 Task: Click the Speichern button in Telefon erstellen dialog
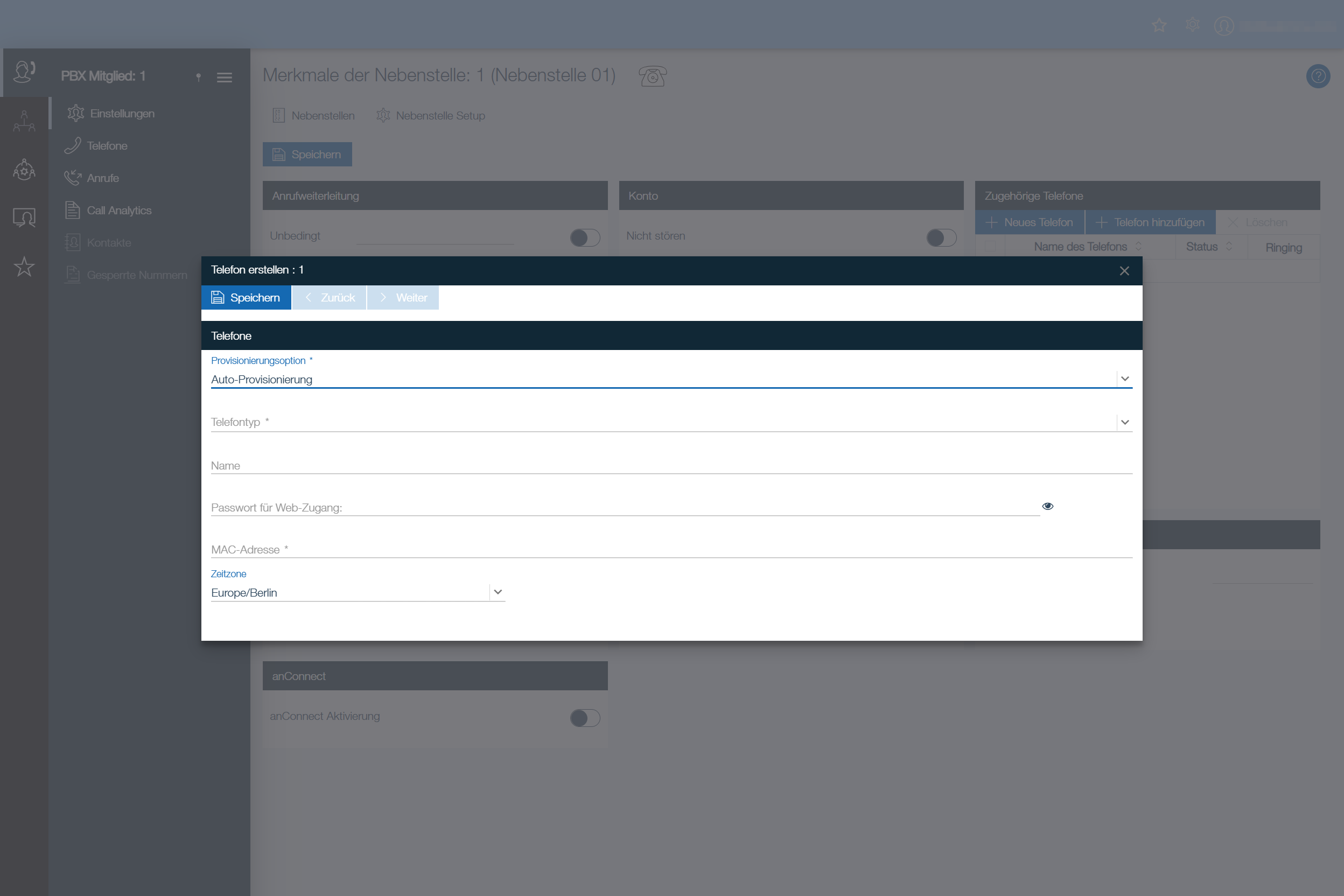tap(246, 298)
